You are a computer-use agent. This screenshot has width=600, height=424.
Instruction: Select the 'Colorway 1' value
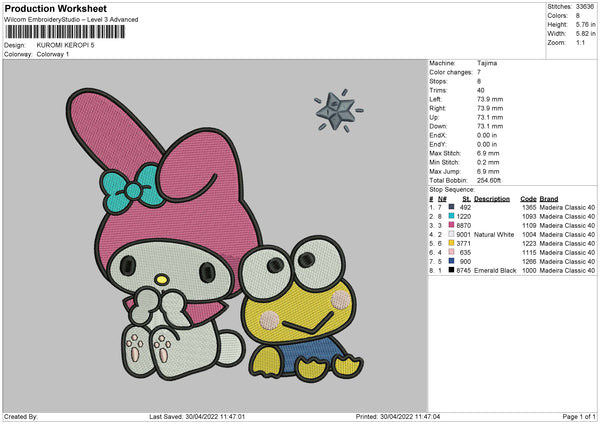(x=53, y=54)
